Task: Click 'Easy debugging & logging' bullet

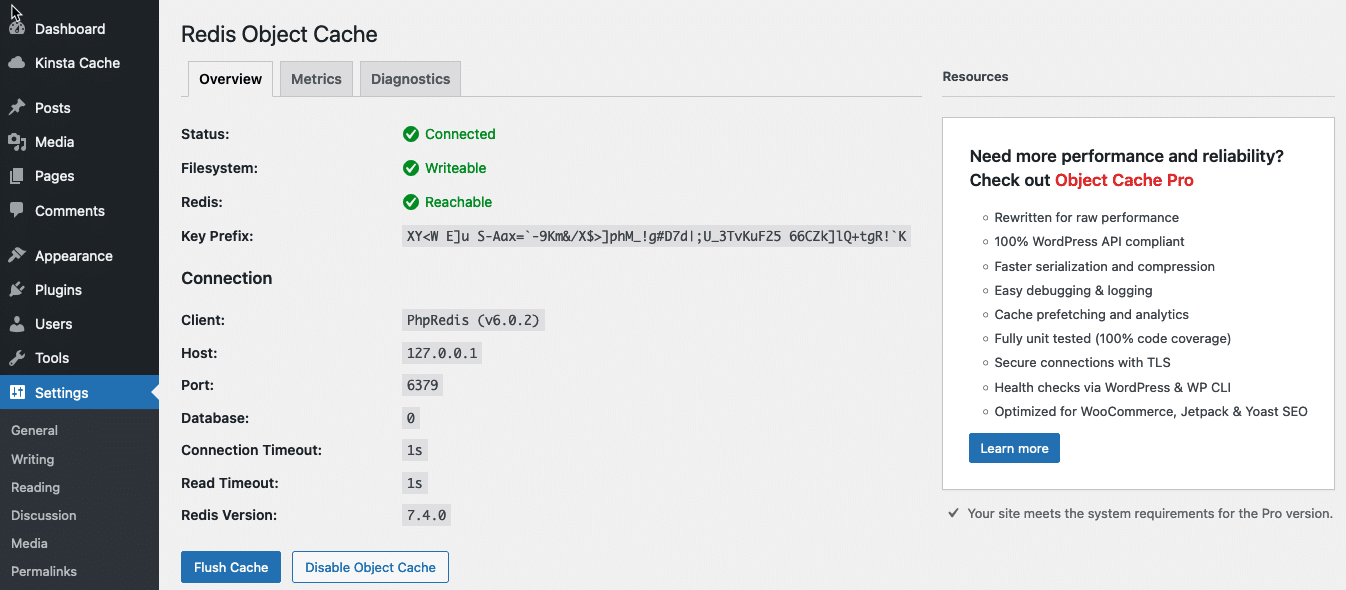Action: pyautogui.click(x=1073, y=290)
